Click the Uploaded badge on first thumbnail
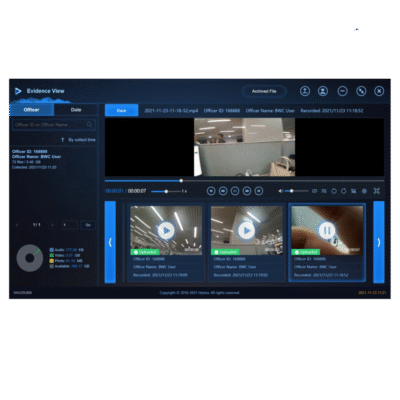The image size is (400, 400). click(x=145, y=252)
